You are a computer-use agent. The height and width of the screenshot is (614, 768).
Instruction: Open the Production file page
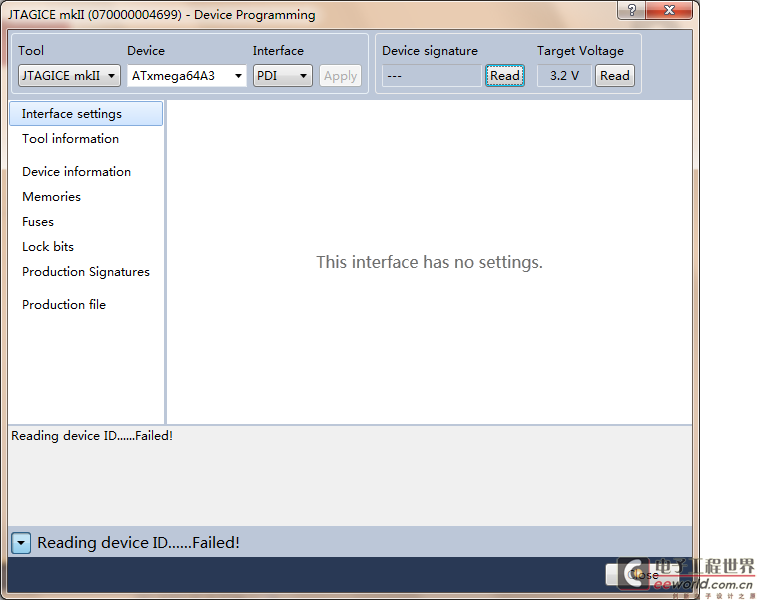click(x=64, y=305)
